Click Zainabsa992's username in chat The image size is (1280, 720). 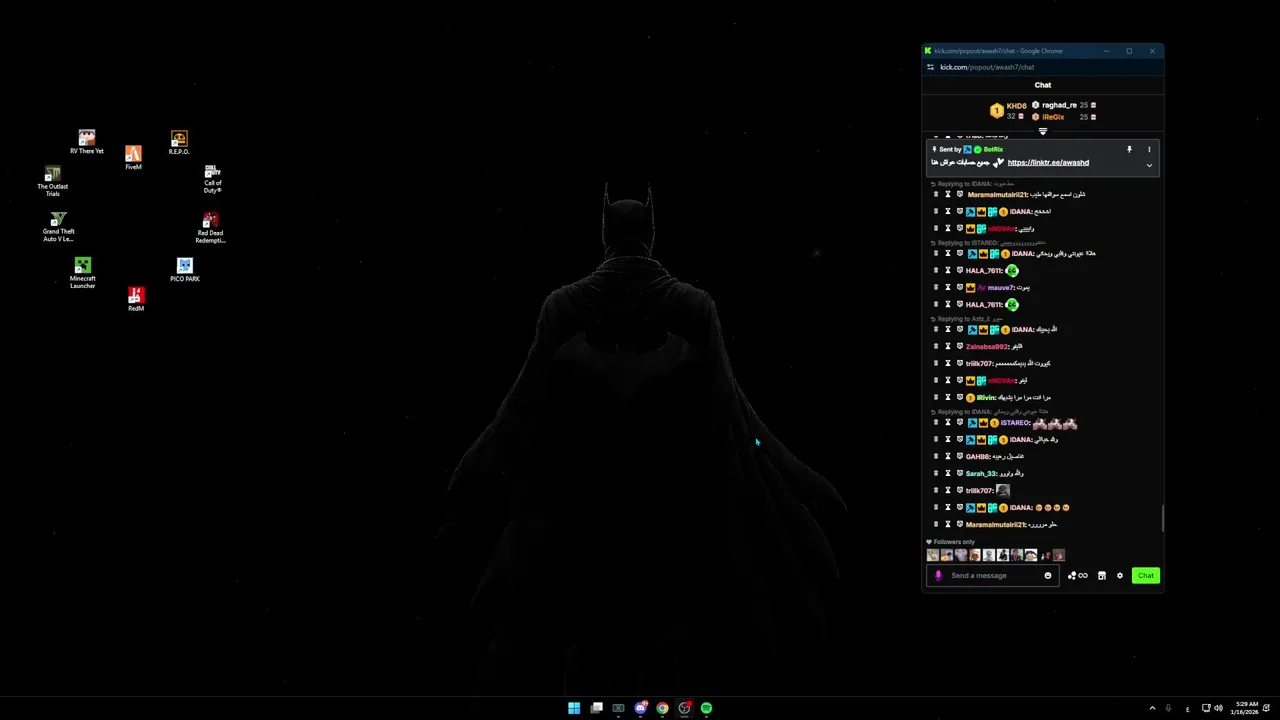coord(987,347)
